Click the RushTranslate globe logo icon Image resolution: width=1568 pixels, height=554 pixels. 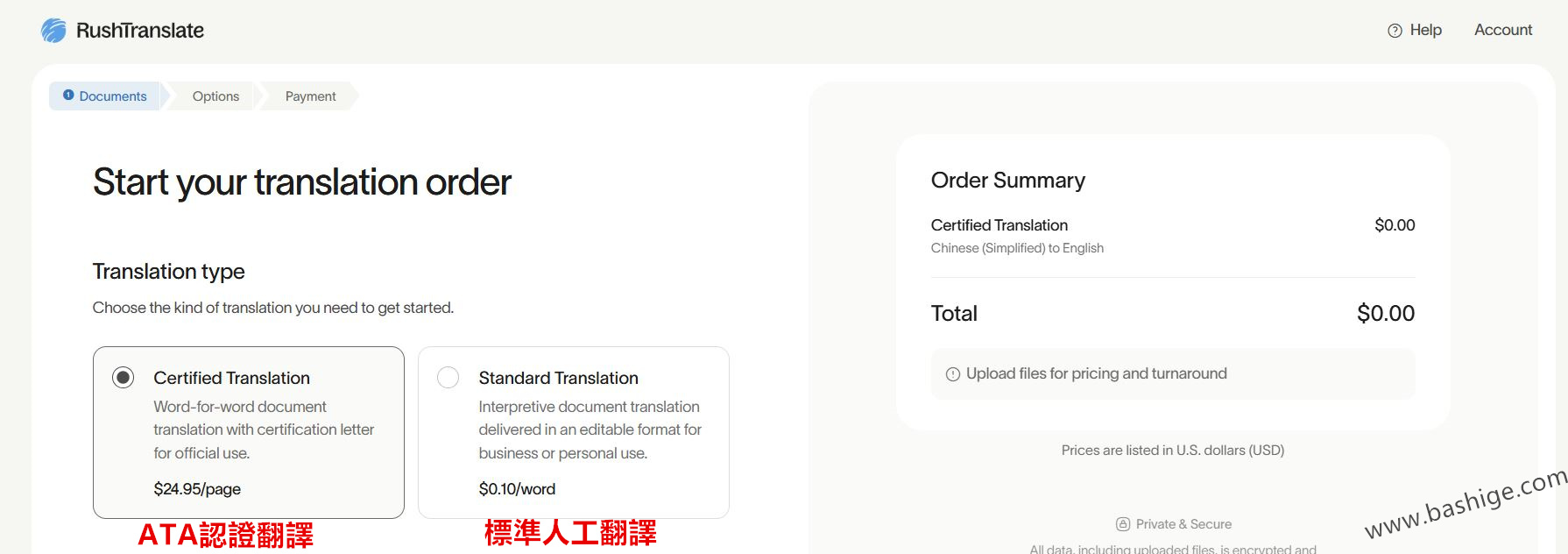(53, 31)
